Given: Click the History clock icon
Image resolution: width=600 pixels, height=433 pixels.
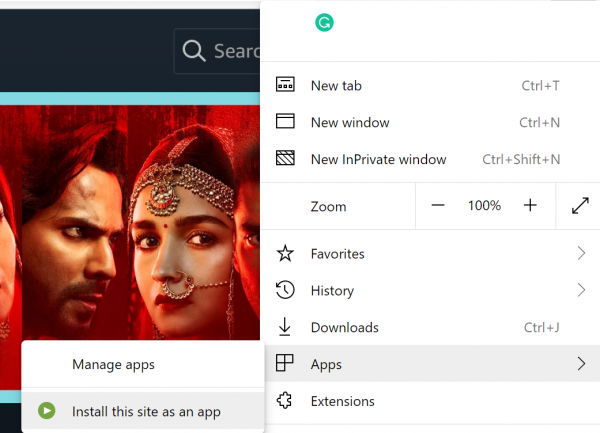Looking at the screenshot, I should [285, 290].
